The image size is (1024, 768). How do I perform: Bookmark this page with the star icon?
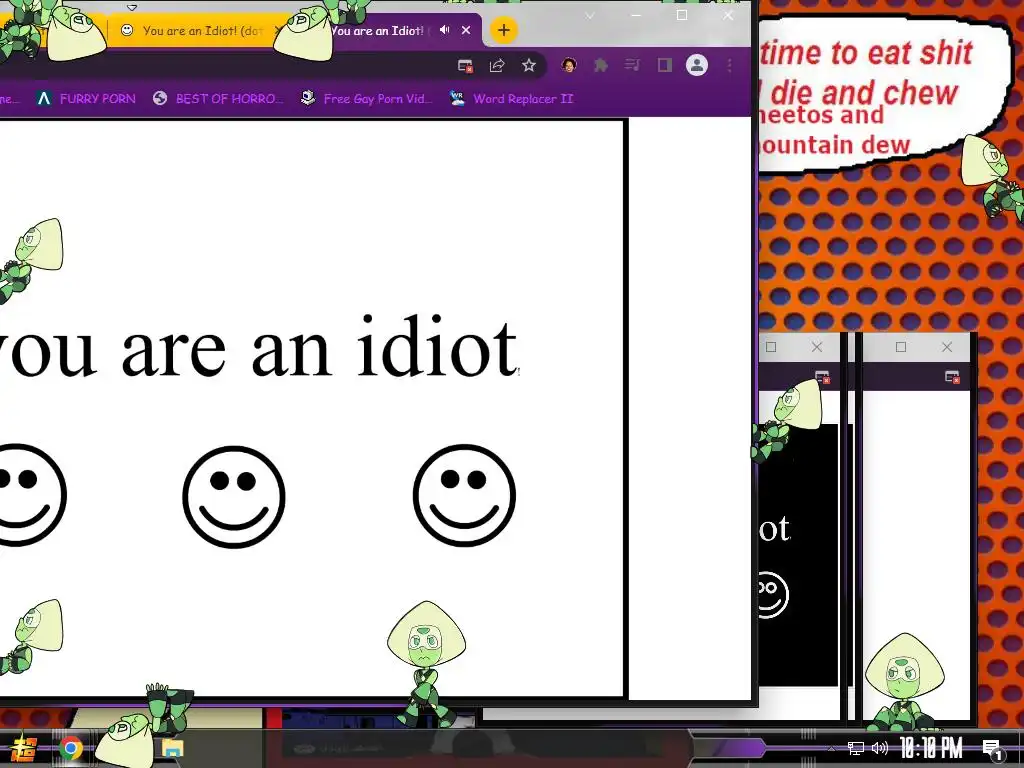click(529, 65)
